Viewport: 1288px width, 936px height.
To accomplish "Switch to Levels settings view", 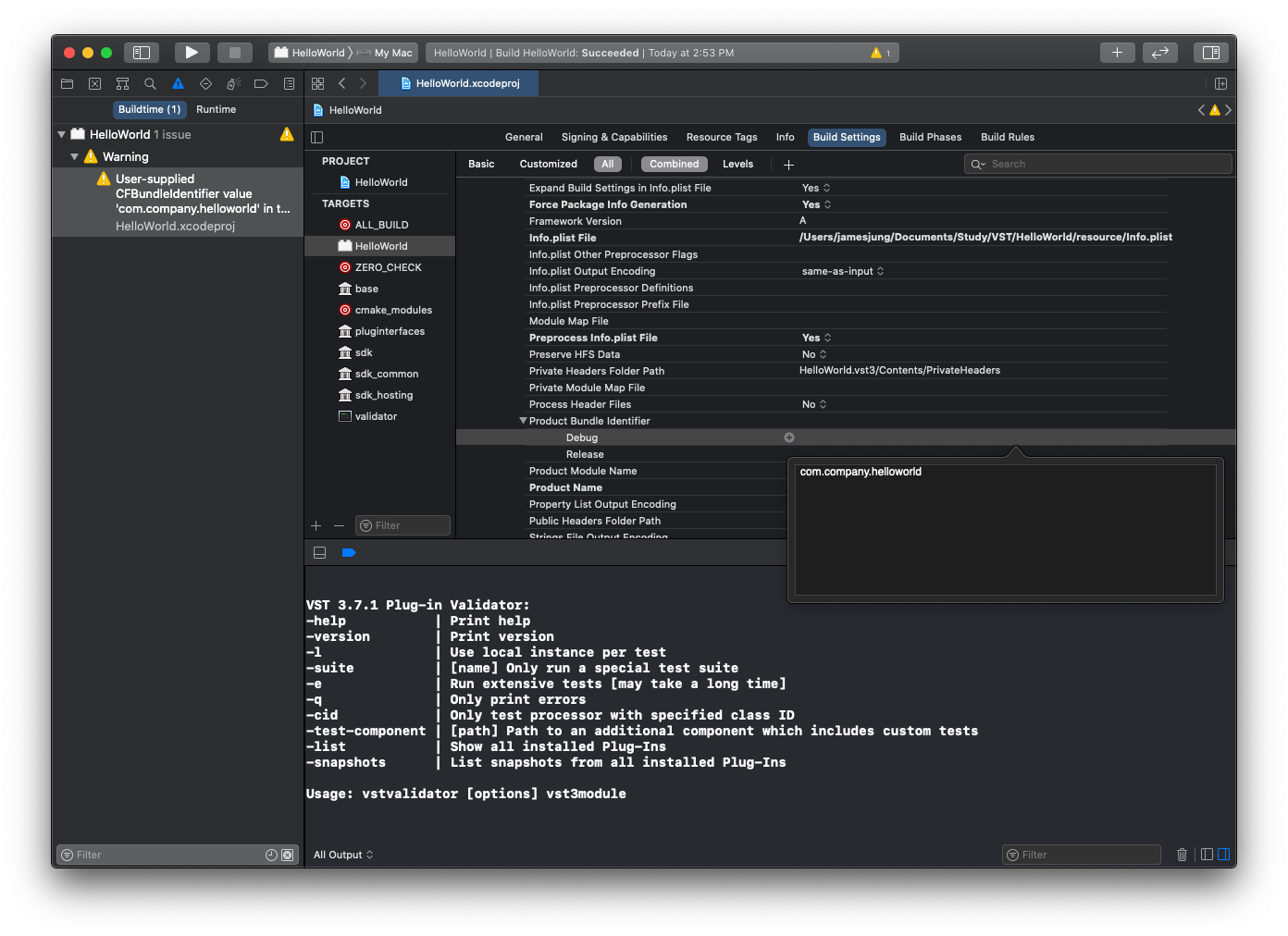I will point(737,164).
